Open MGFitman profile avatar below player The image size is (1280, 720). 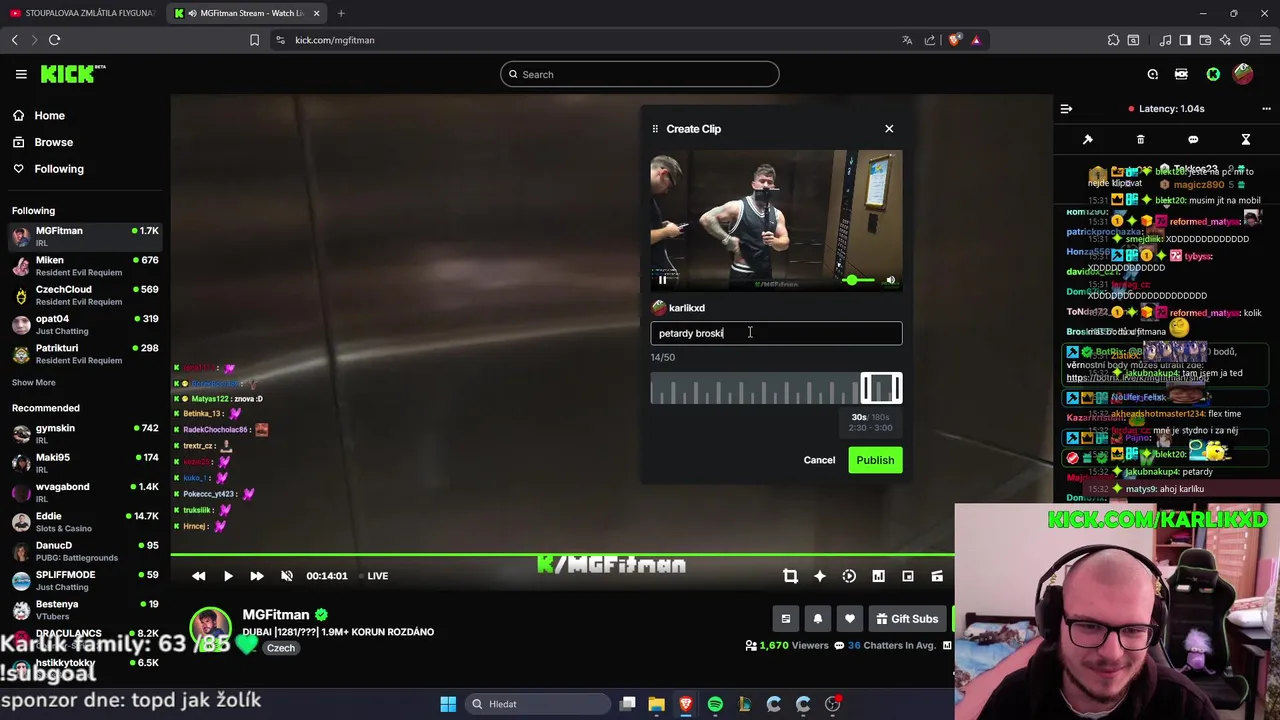[x=210, y=627]
